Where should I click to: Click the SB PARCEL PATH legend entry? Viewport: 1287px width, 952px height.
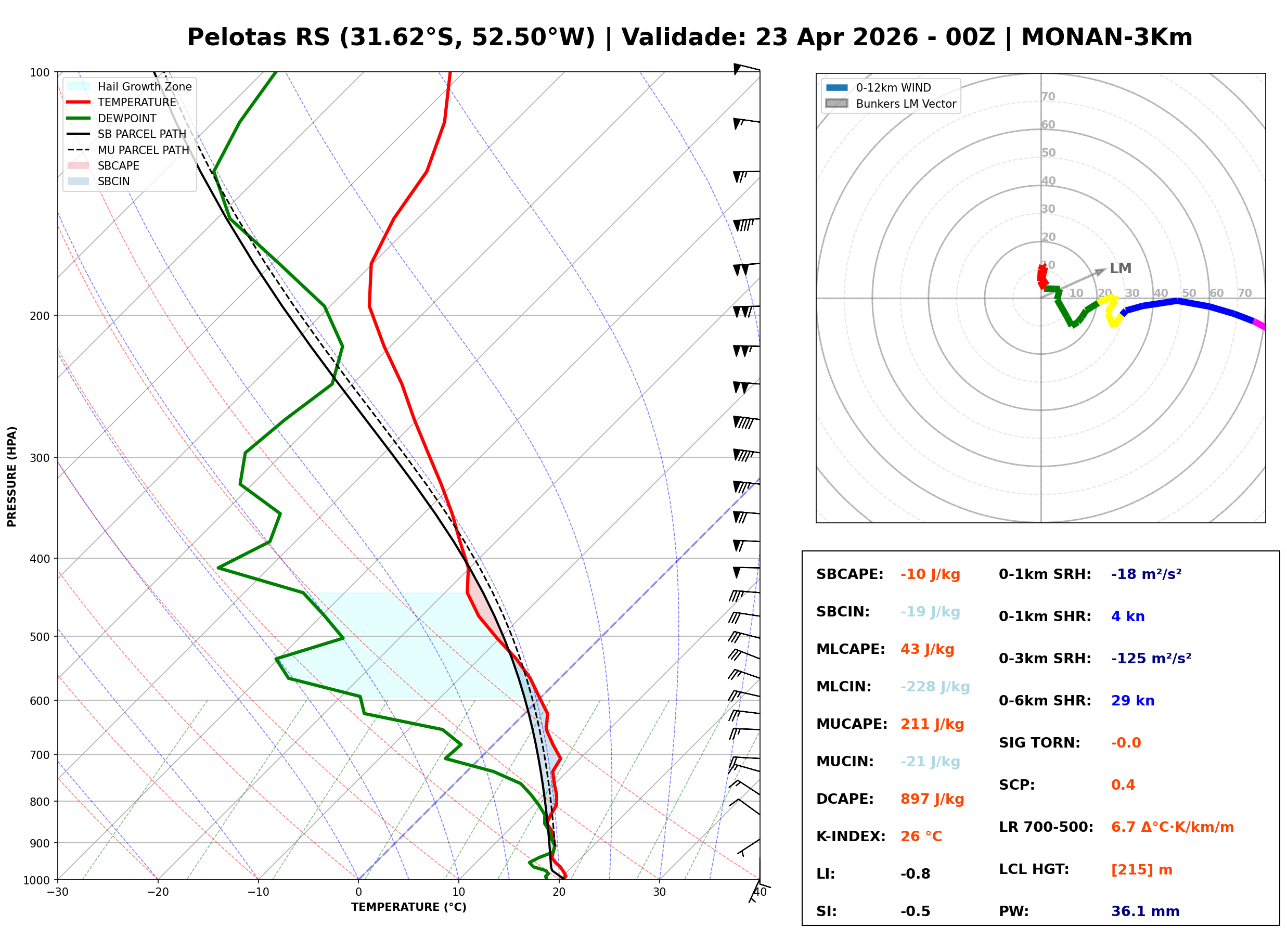tap(79, 134)
